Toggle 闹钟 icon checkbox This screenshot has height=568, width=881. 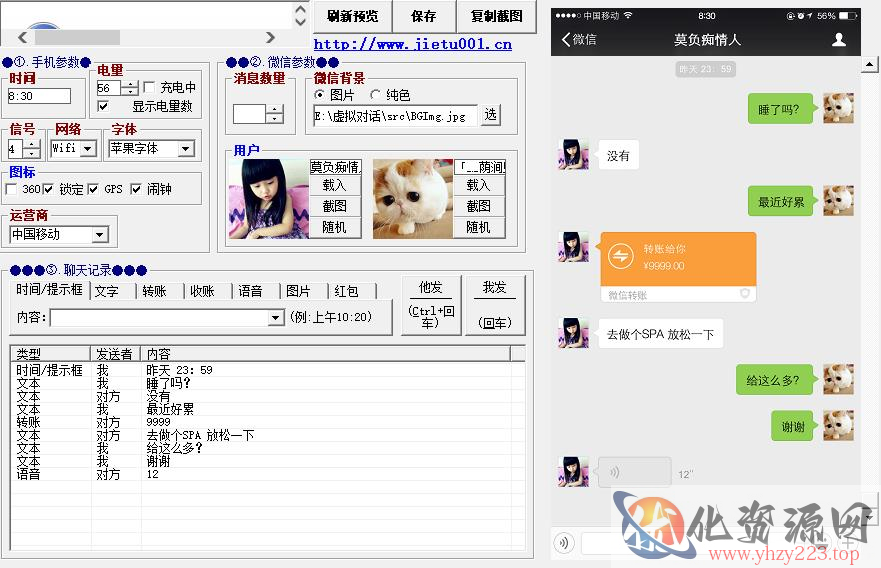coord(135,189)
